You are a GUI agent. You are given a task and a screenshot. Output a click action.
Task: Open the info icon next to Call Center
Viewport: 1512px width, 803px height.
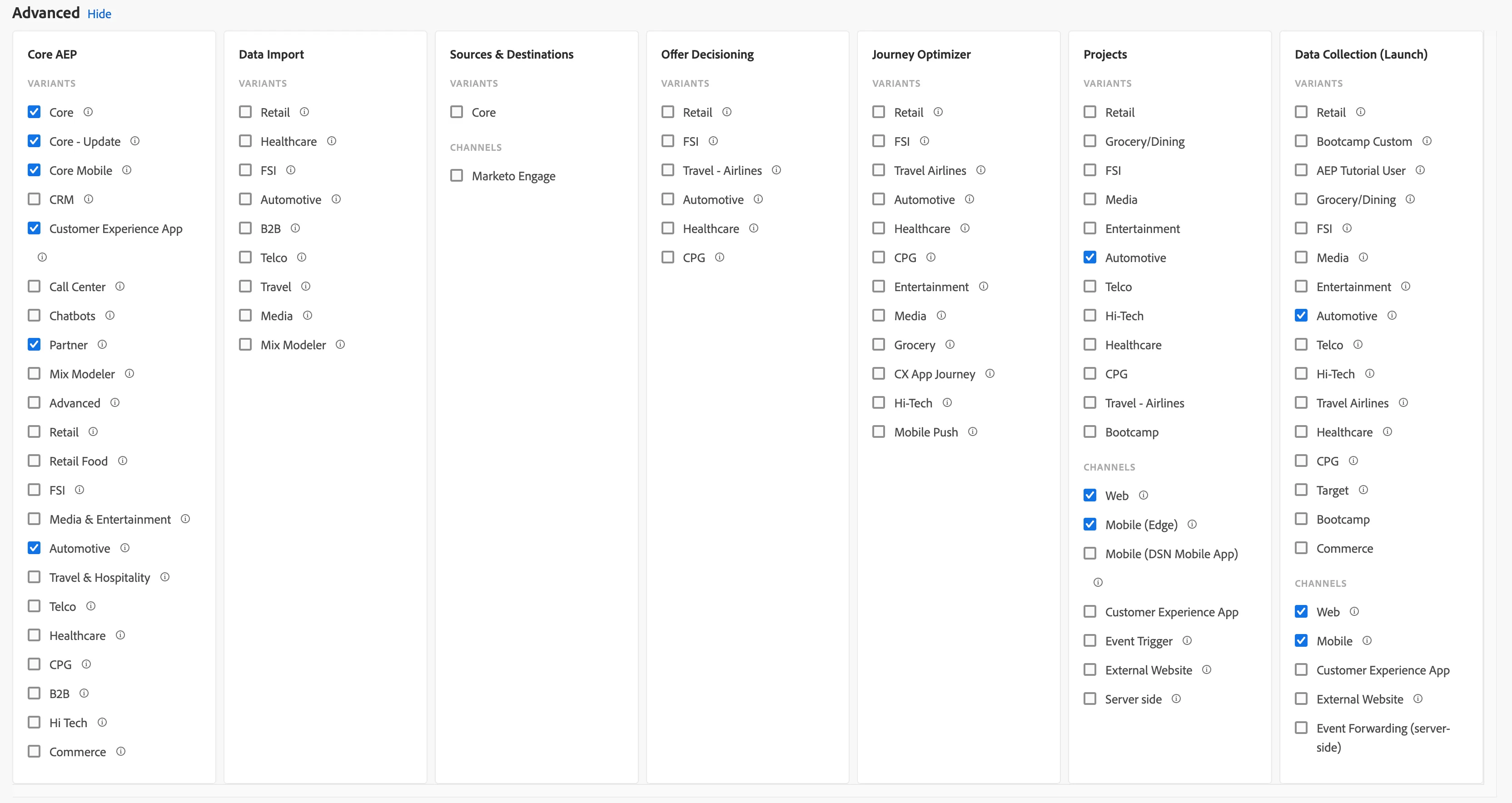pyautogui.click(x=120, y=287)
